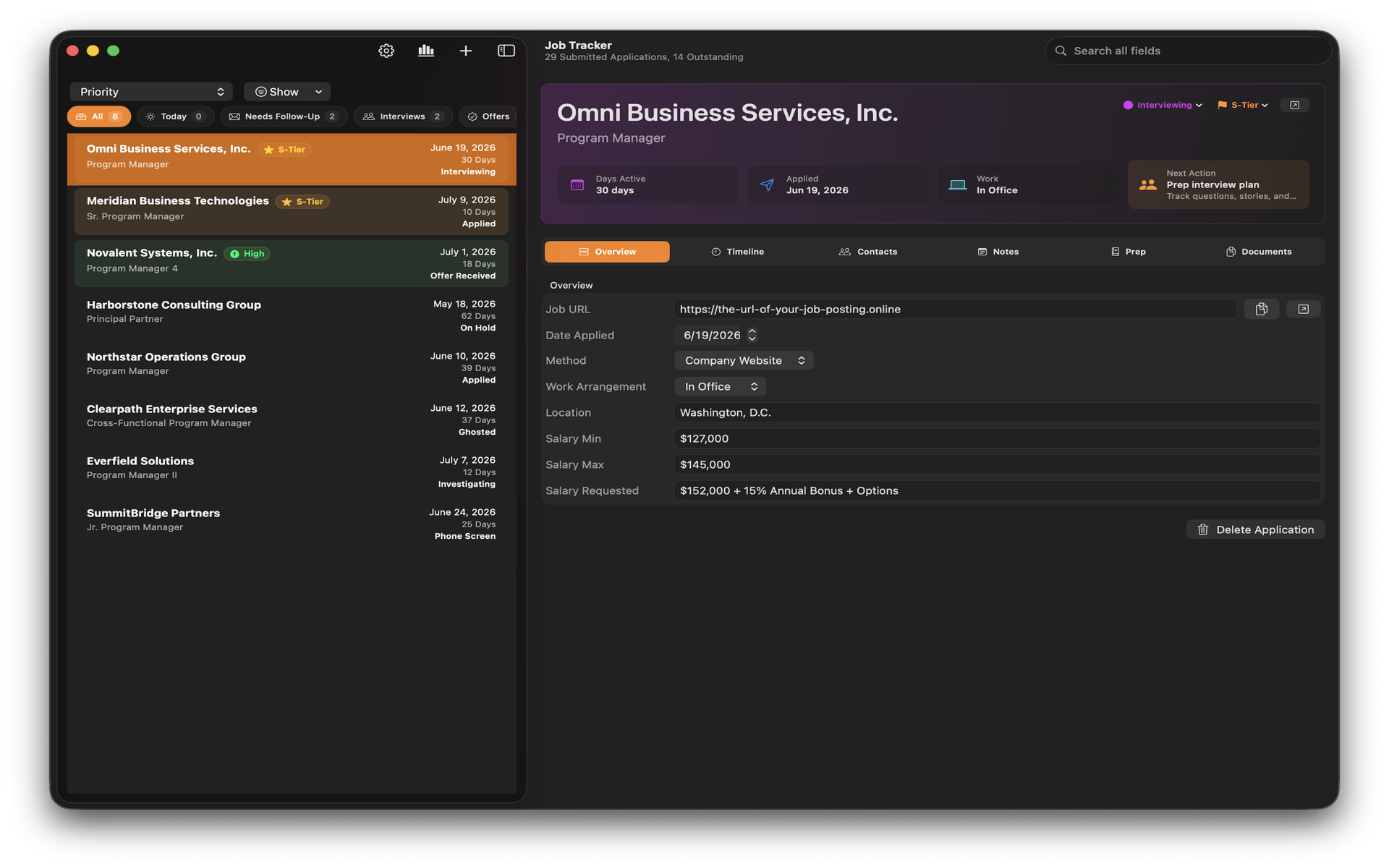The width and height of the screenshot is (1389, 868).
Task: Click the Salary Max field
Action: [x=997, y=464]
